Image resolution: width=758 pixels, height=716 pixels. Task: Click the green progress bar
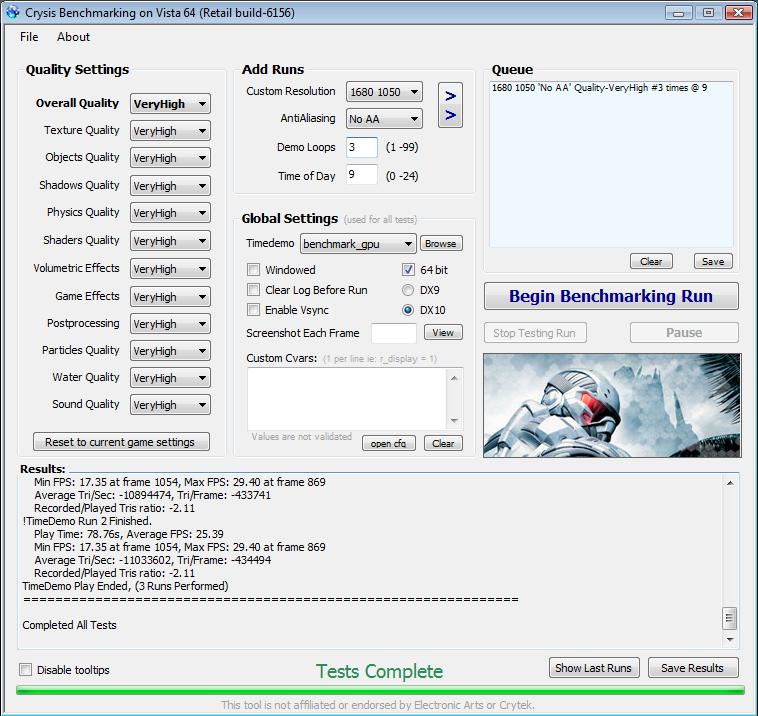pyautogui.click(x=380, y=689)
